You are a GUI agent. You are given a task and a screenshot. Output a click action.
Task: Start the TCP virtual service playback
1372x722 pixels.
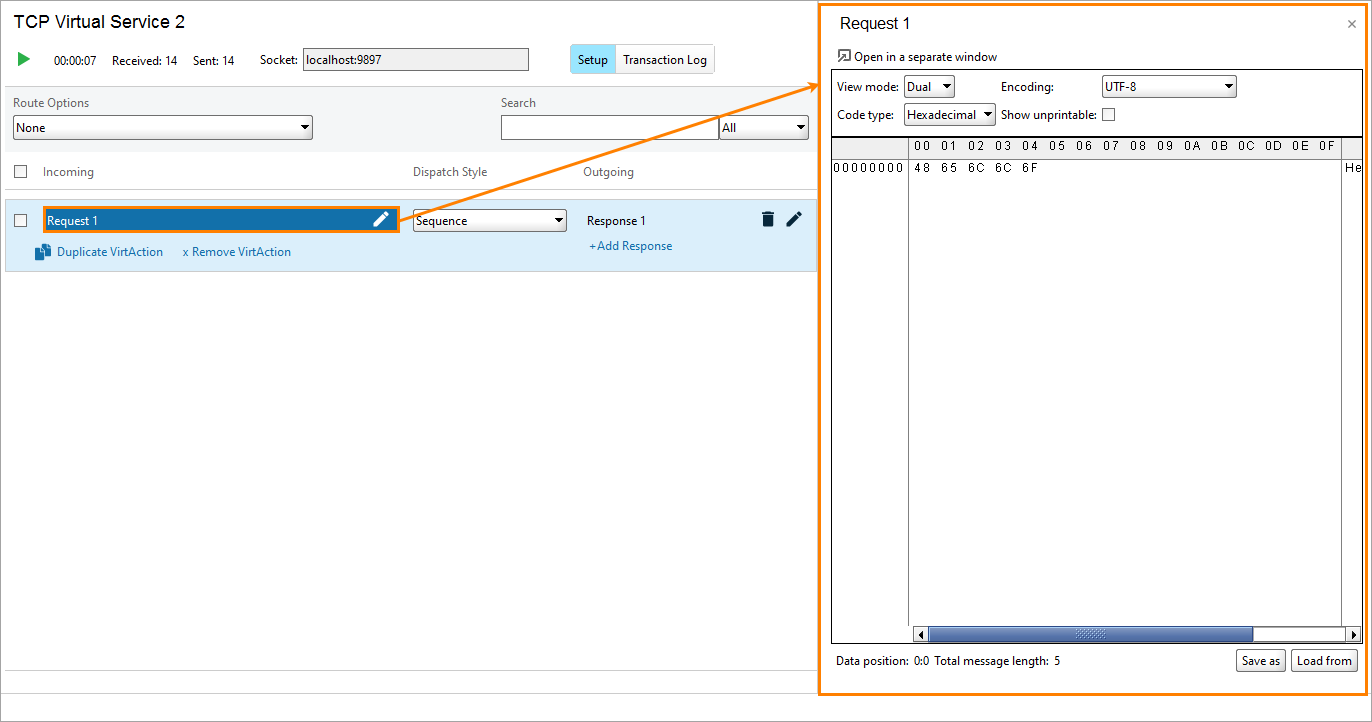coord(23,59)
